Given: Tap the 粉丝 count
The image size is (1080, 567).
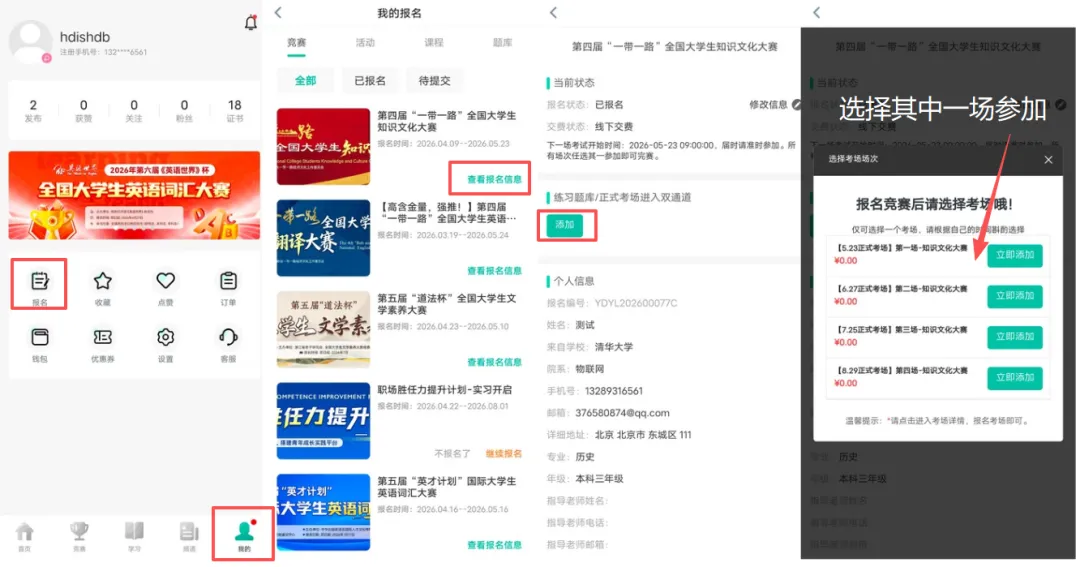Looking at the screenshot, I should [x=184, y=110].
